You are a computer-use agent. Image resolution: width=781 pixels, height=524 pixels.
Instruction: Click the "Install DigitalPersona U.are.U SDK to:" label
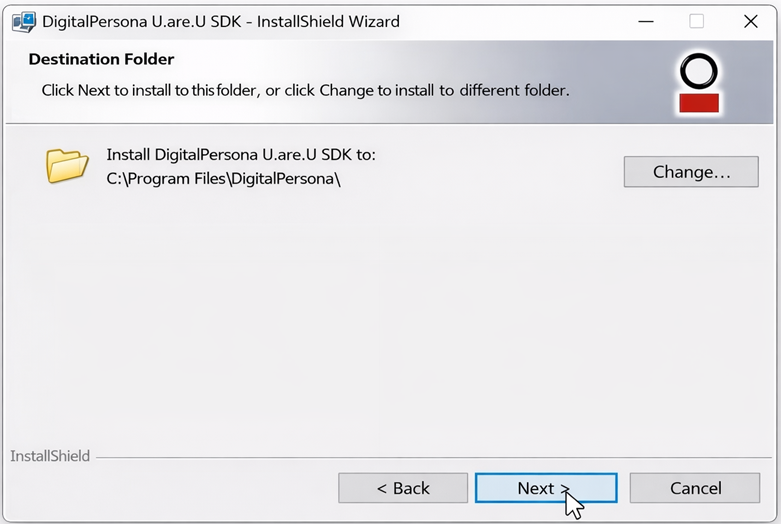[x=240, y=155]
